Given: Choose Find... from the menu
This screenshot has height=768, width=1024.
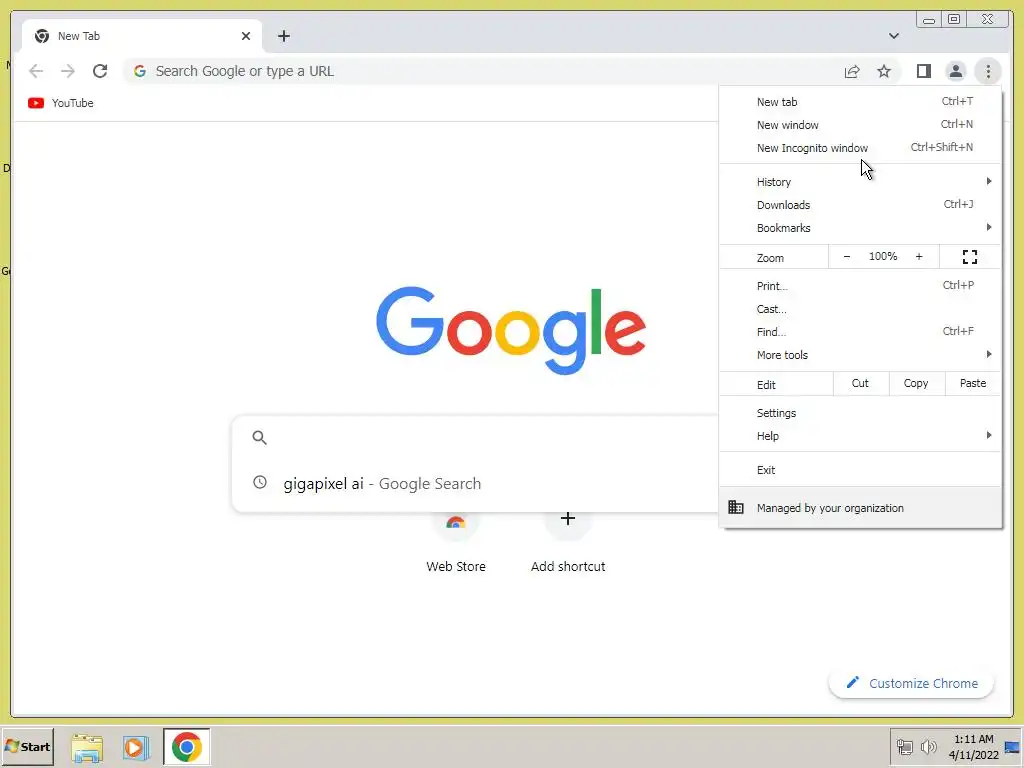Looking at the screenshot, I should point(861,332).
